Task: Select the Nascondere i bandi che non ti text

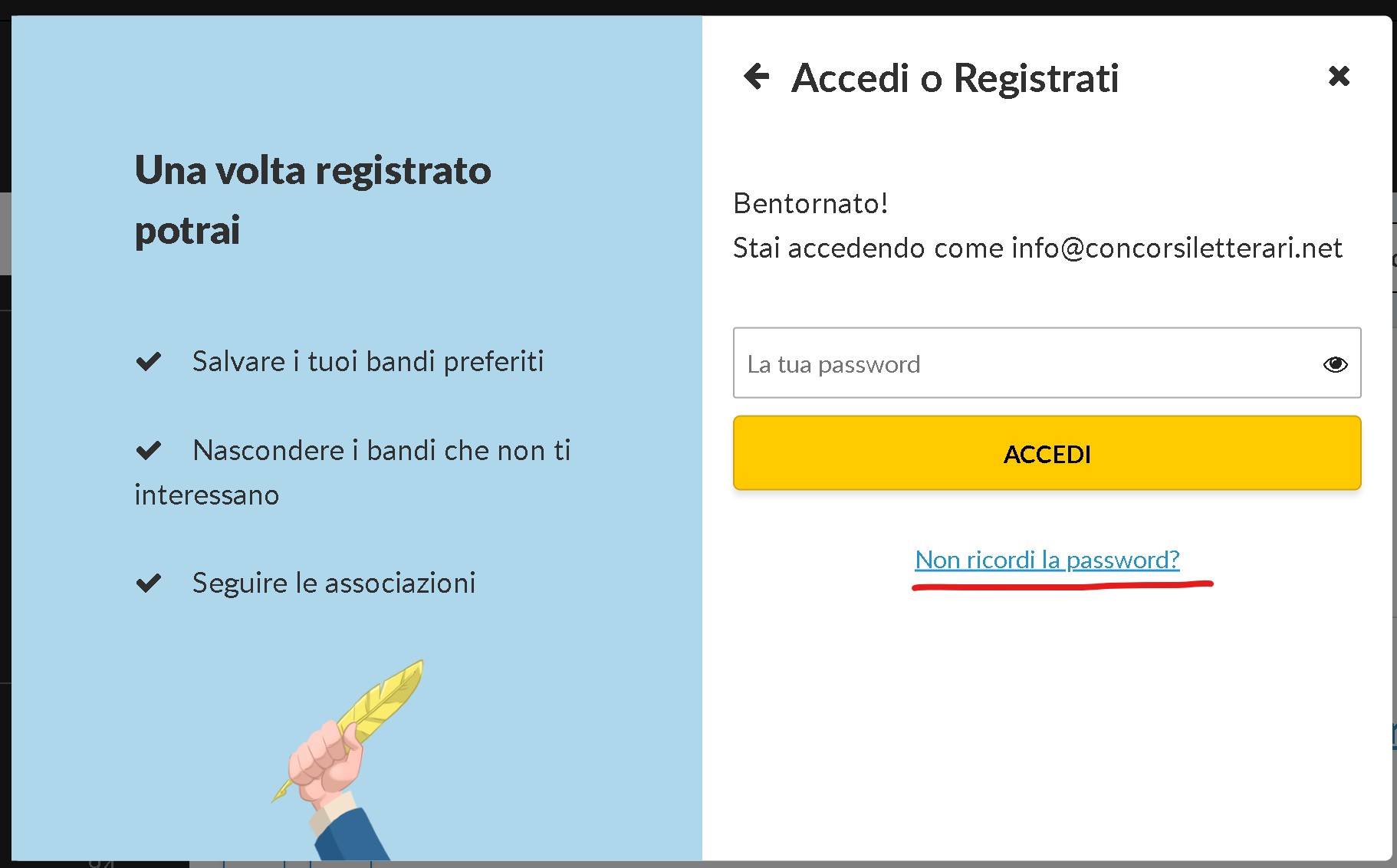Action: (382, 450)
